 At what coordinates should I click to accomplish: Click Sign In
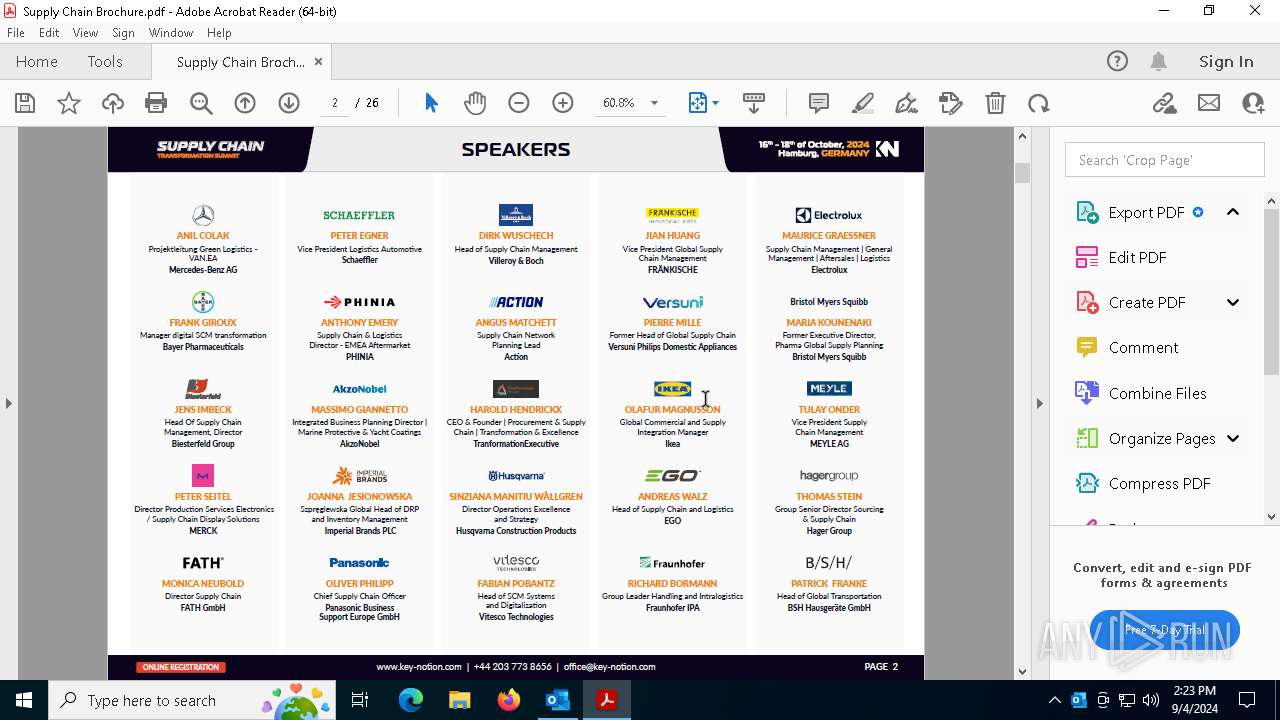click(x=1226, y=61)
